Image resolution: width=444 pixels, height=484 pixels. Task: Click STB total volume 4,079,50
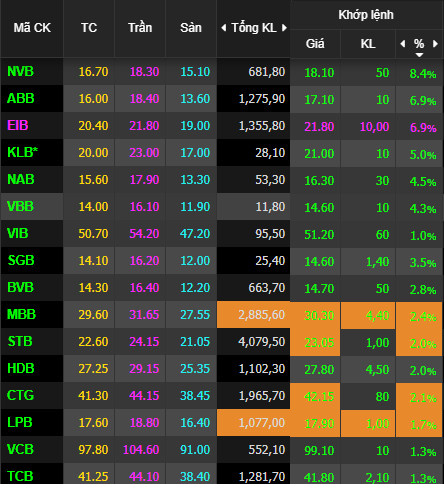pyautogui.click(x=262, y=342)
